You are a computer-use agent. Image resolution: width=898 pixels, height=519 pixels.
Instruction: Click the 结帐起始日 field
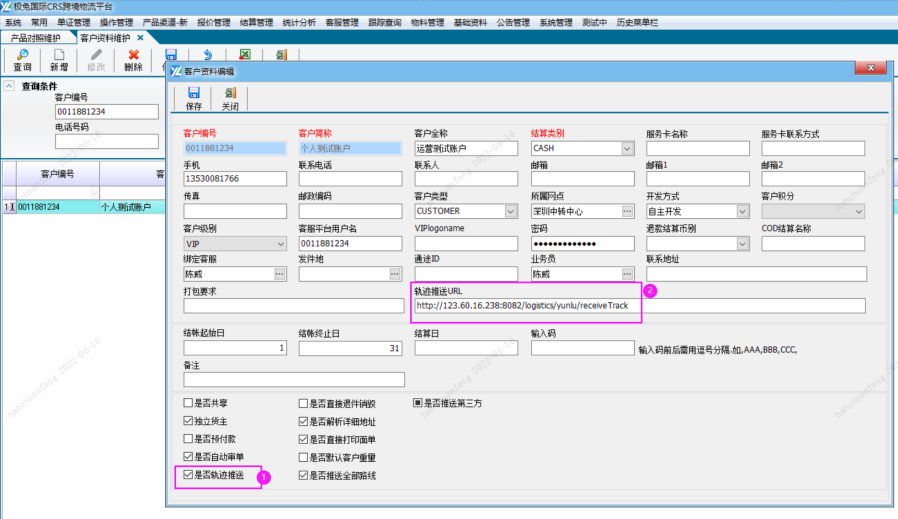click(235, 348)
